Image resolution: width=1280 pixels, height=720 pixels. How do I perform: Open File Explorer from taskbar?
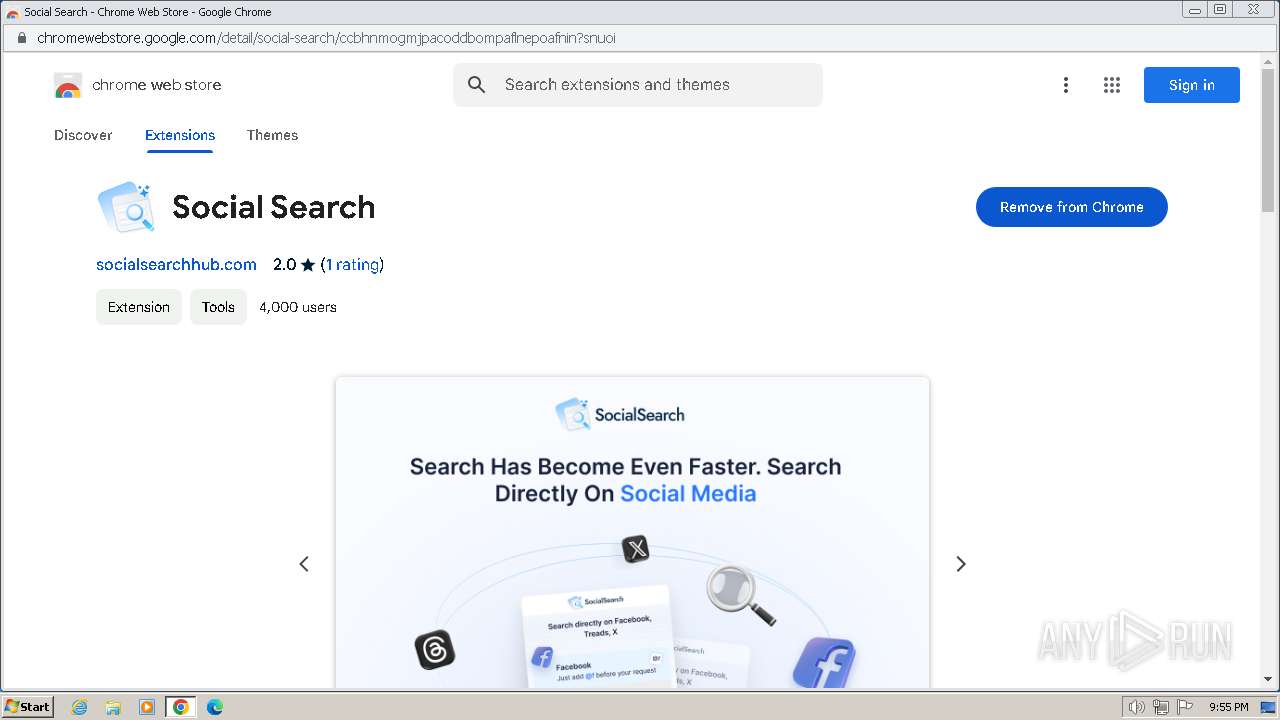pos(113,707)
